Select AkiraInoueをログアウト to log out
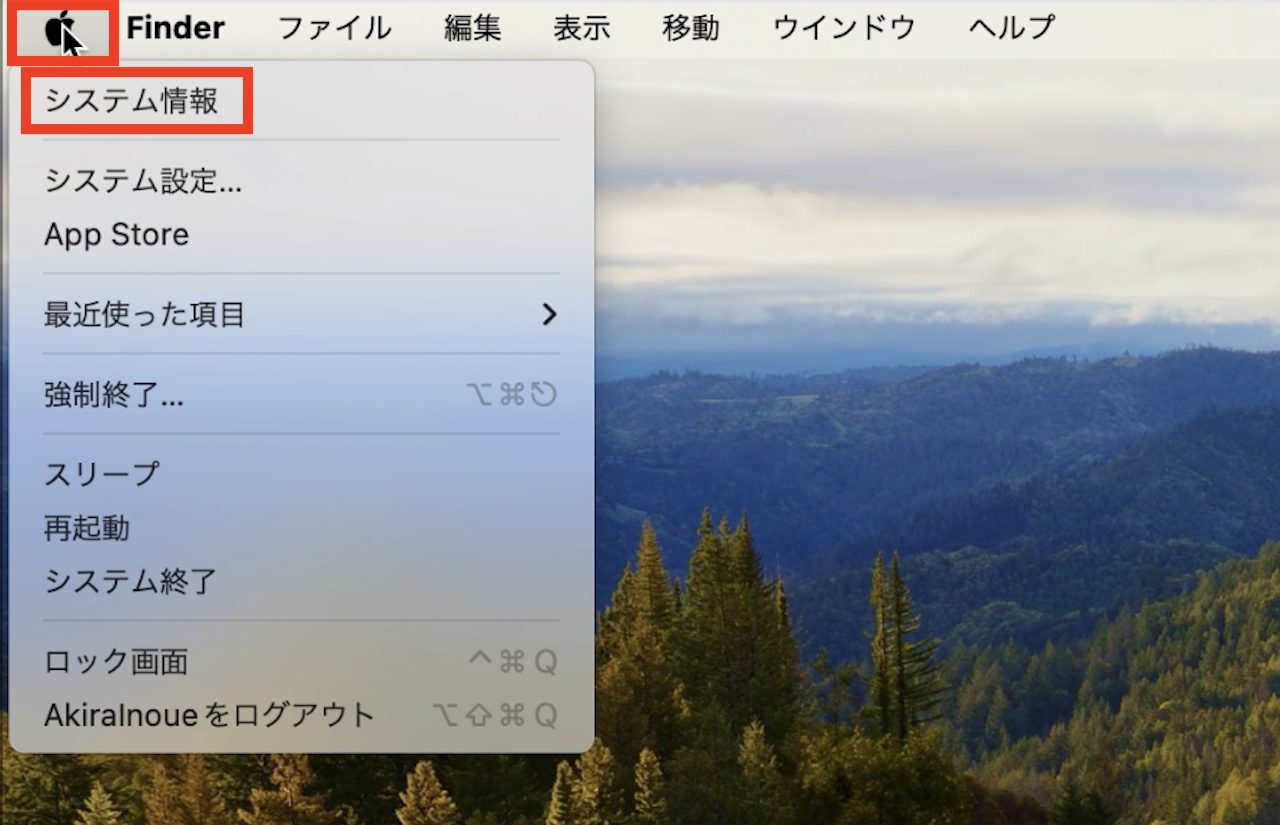 pyautogui.click(x=301, y=715)
